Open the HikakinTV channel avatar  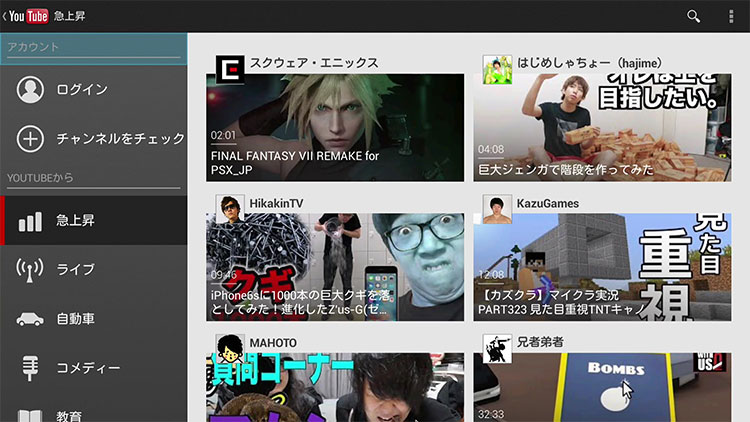[230, 209]
